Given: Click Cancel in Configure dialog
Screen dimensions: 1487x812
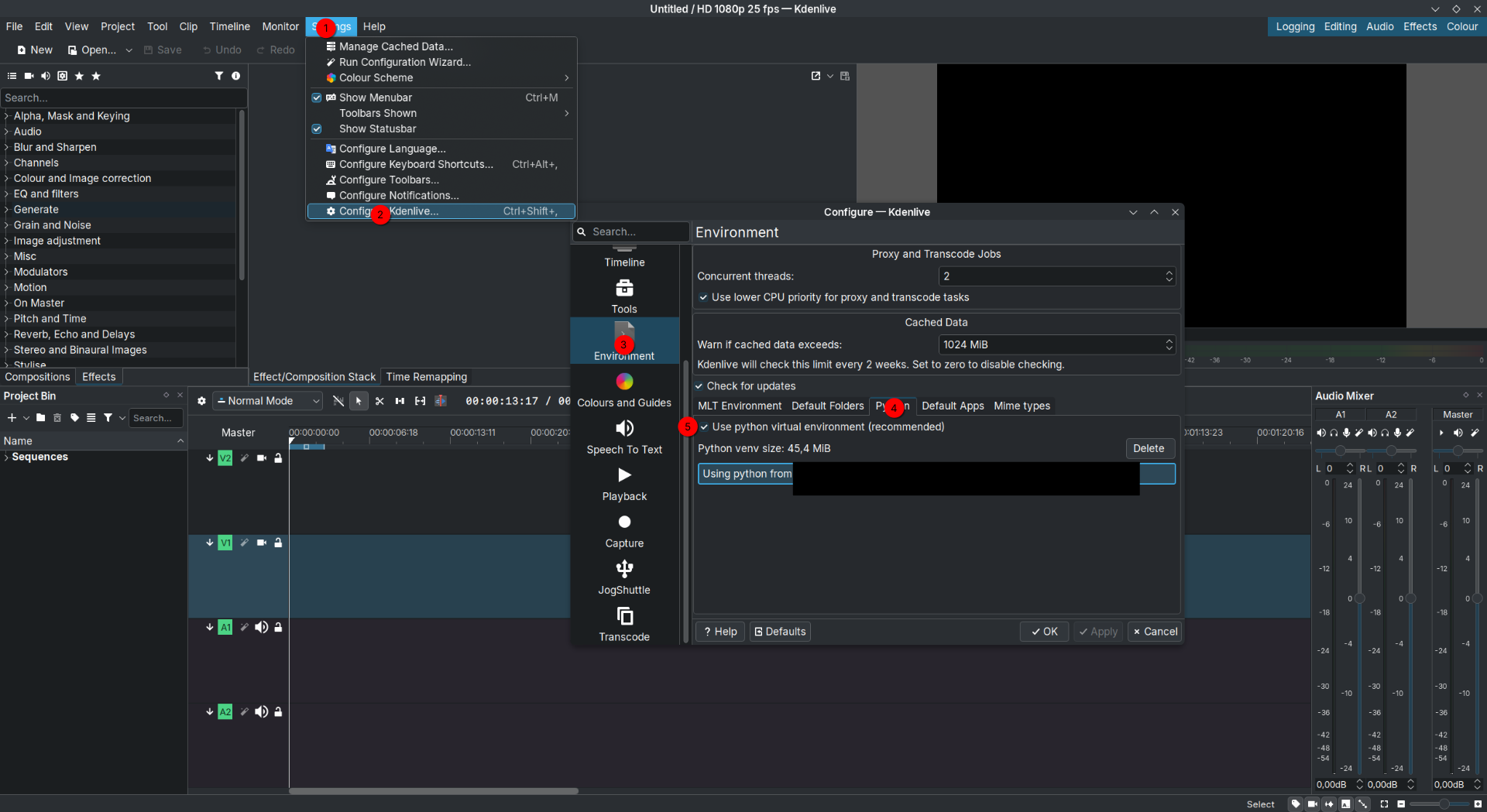Looking at the screenshot, I should click(1155, 632).
